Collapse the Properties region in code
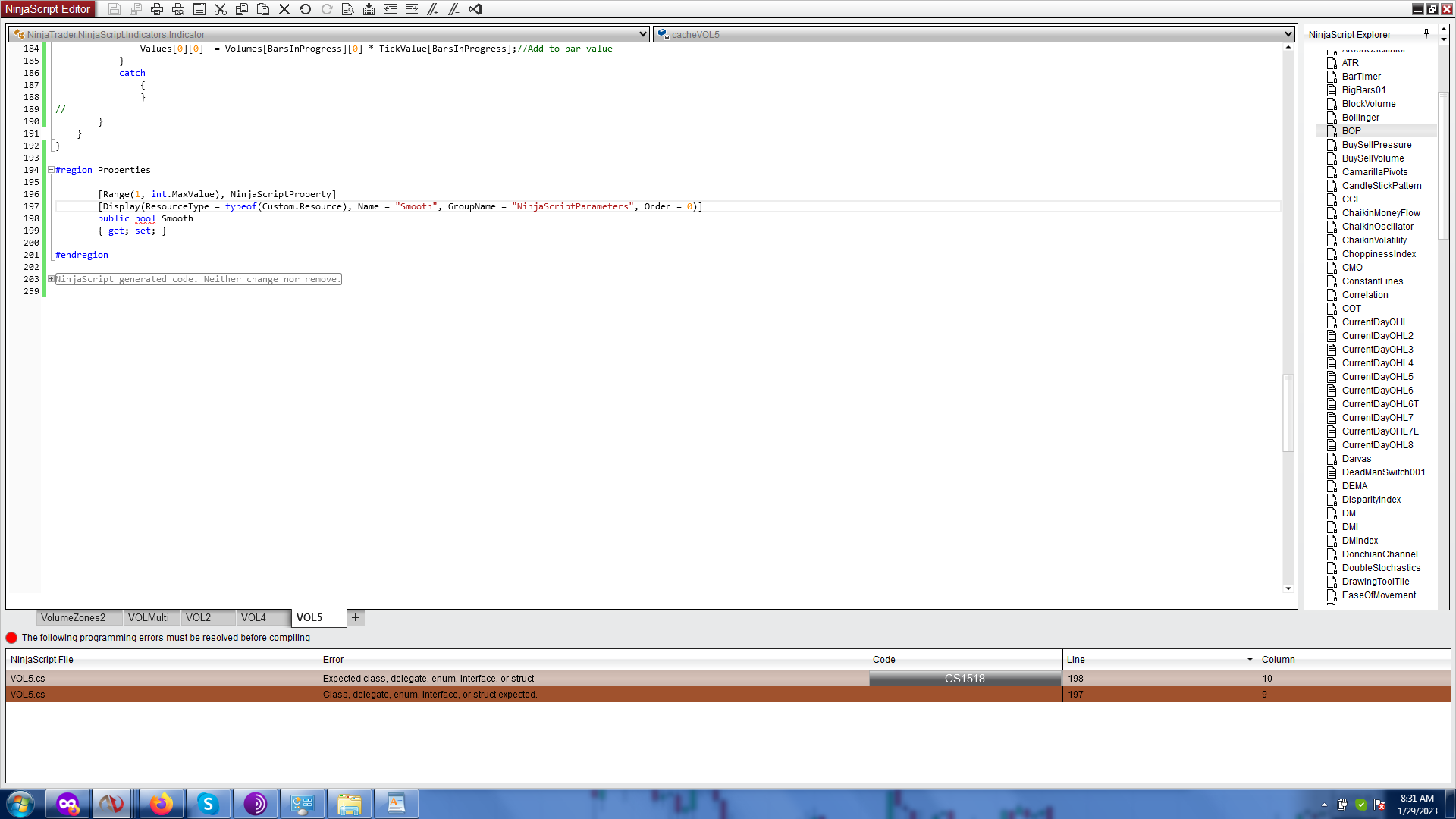Viewport: 1456px width, 819px height. click(51, 170)
